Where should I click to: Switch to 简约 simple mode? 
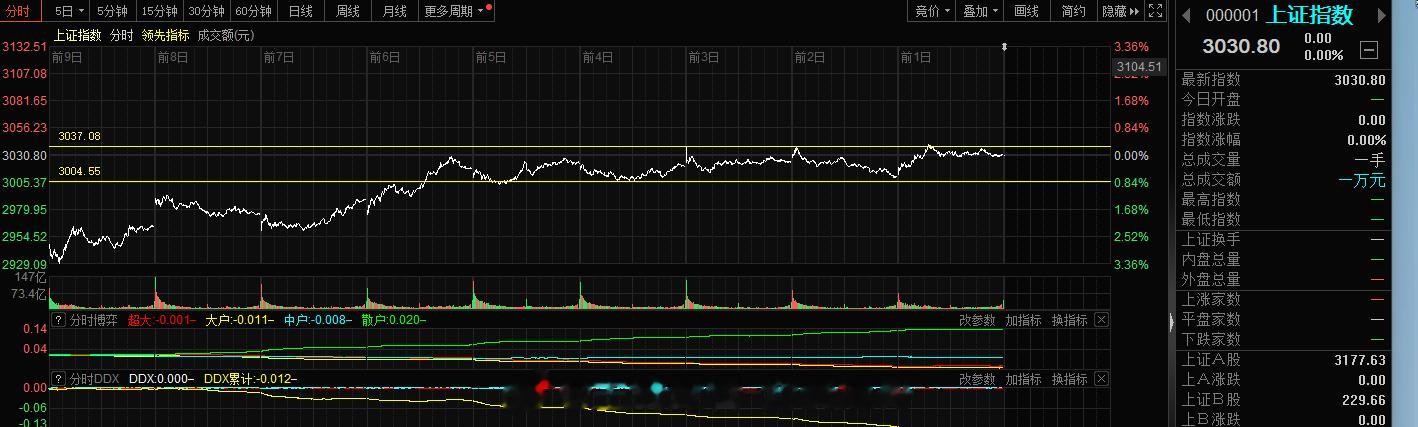[x=1074, y=11]
